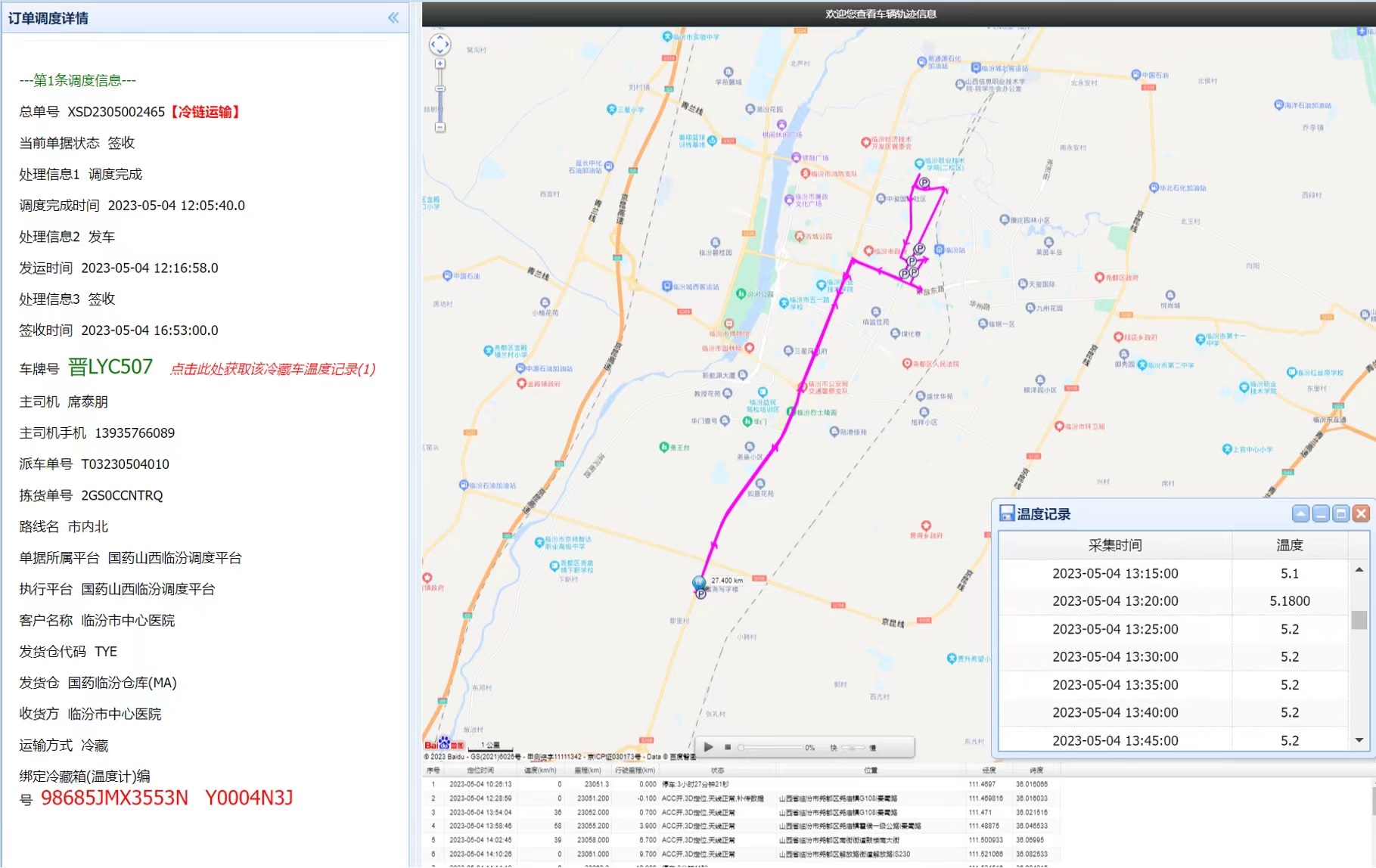Select temperature row 2023-05-04 13:40:00
Viewport: 1376px width, 868px height.
[x=1173, y=712]
